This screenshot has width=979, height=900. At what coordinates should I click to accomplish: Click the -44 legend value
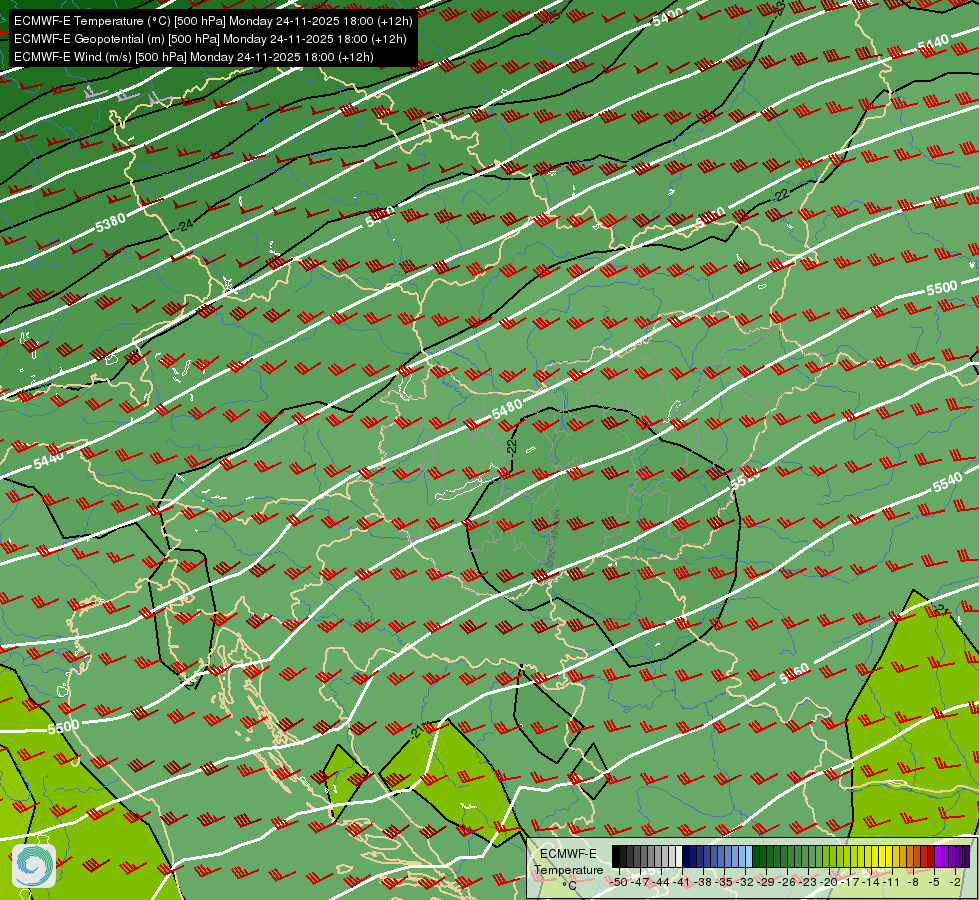pyautogui.click(x=661, y=882)
